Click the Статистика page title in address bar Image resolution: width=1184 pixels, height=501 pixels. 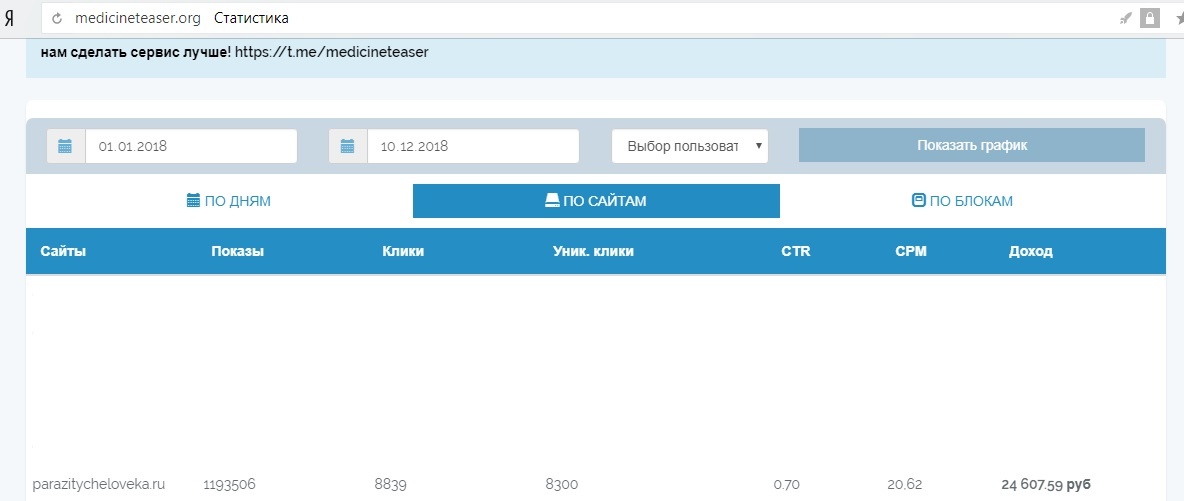pos(251,18)
